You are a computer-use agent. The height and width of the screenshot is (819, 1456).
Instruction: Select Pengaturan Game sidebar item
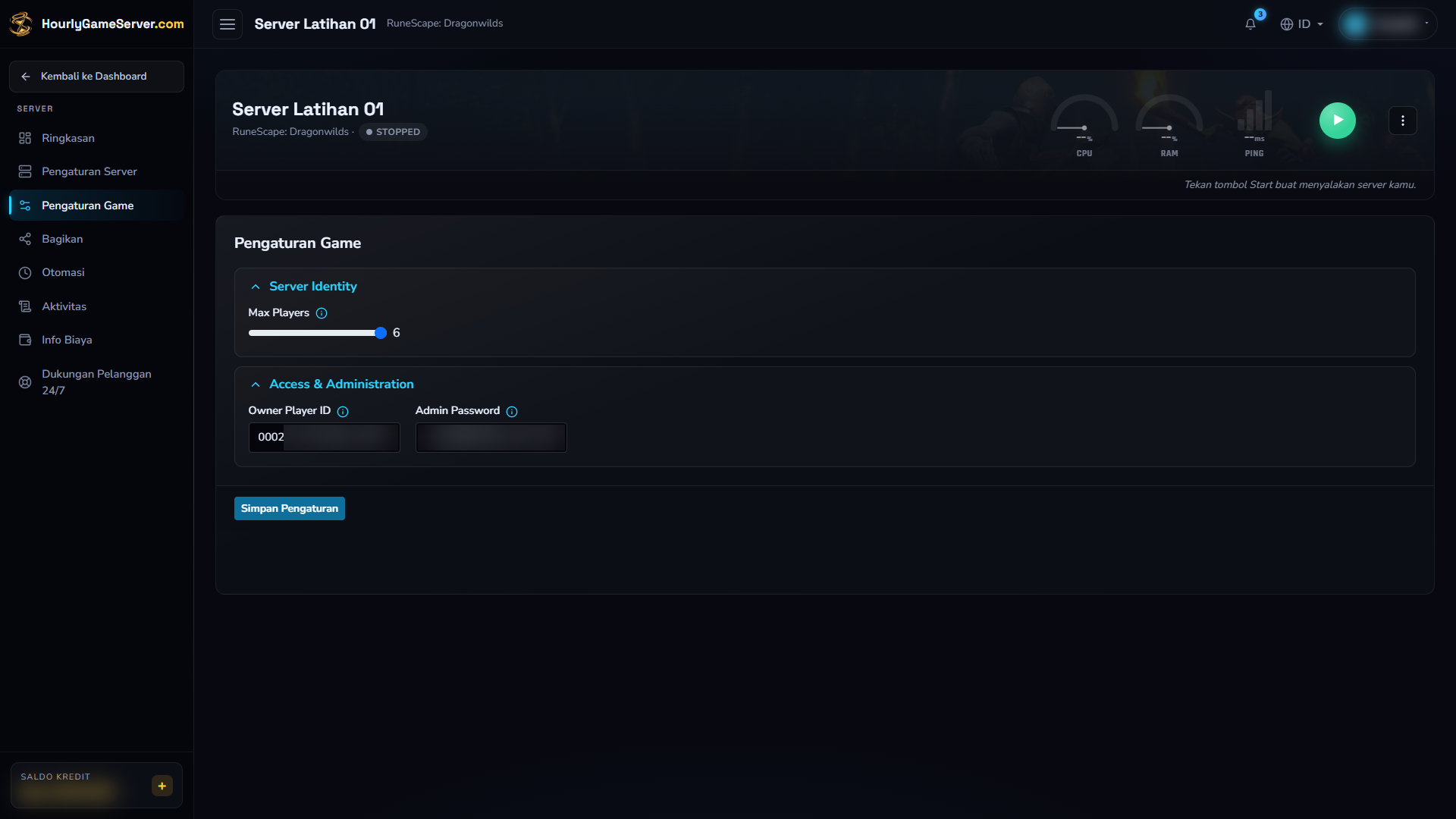[x=96, y=206]
